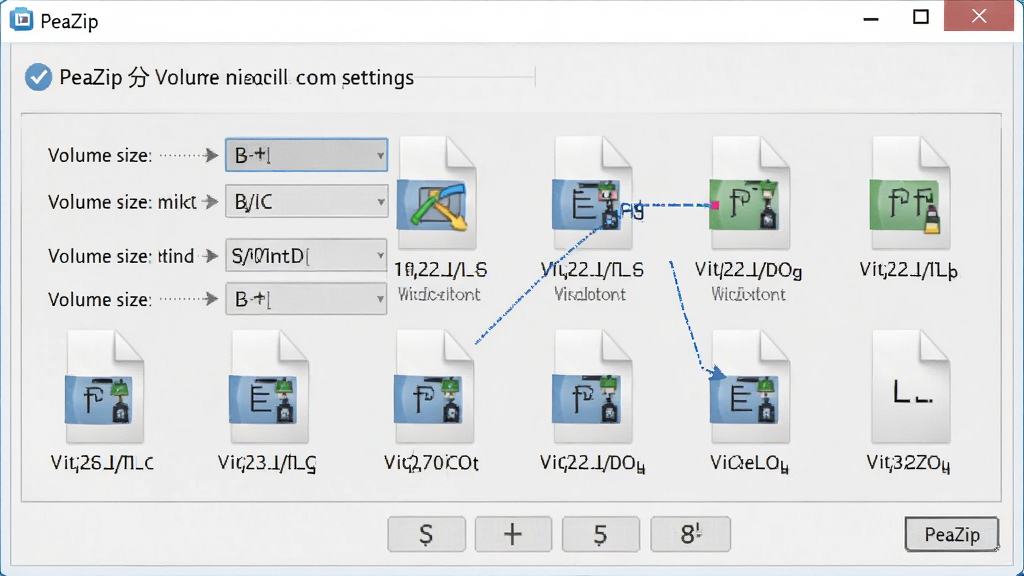Image resolution: width=1024 pixels, height=576 pixels.
Task: Click the S button in the bottom bar
Action: tap(426, 534)
